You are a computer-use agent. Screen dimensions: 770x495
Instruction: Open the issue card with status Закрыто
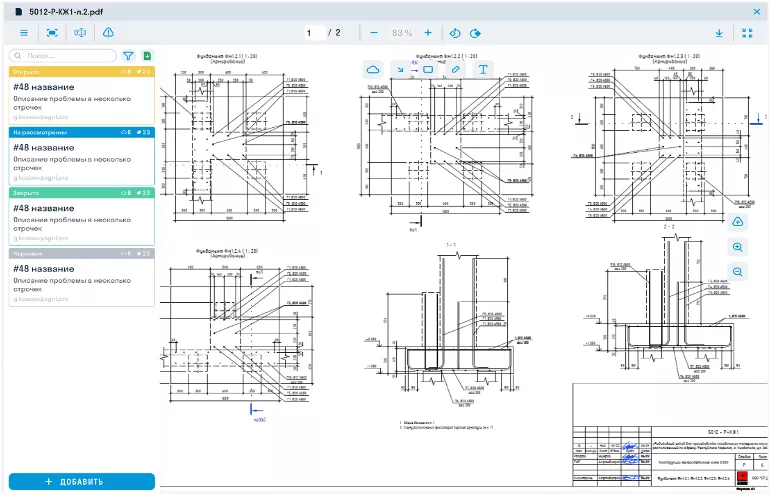click(x=82, y=217)
